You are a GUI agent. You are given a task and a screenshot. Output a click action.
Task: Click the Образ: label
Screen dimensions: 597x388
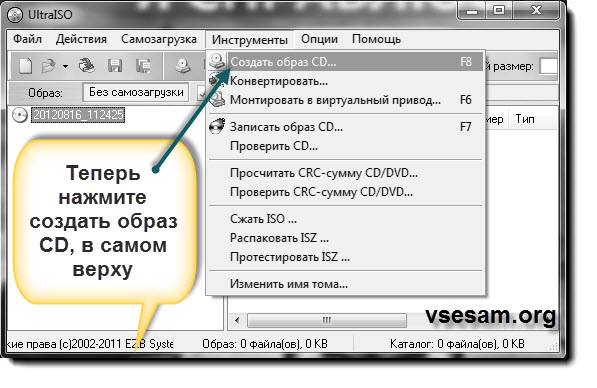[45, 93]
